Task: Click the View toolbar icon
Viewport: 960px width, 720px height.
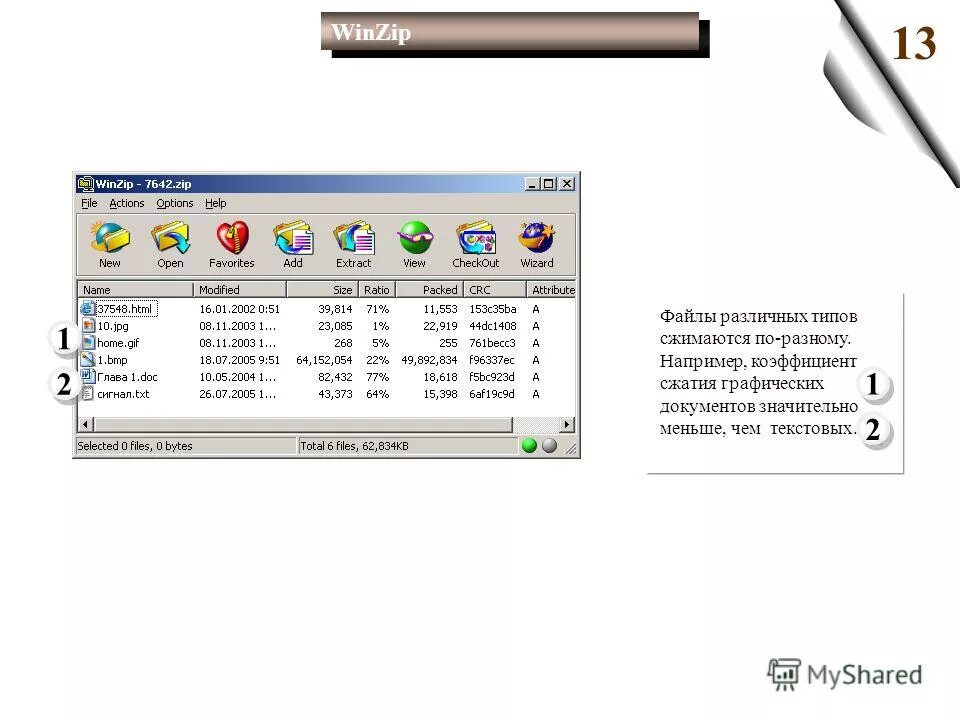Action: coord(415,237)
